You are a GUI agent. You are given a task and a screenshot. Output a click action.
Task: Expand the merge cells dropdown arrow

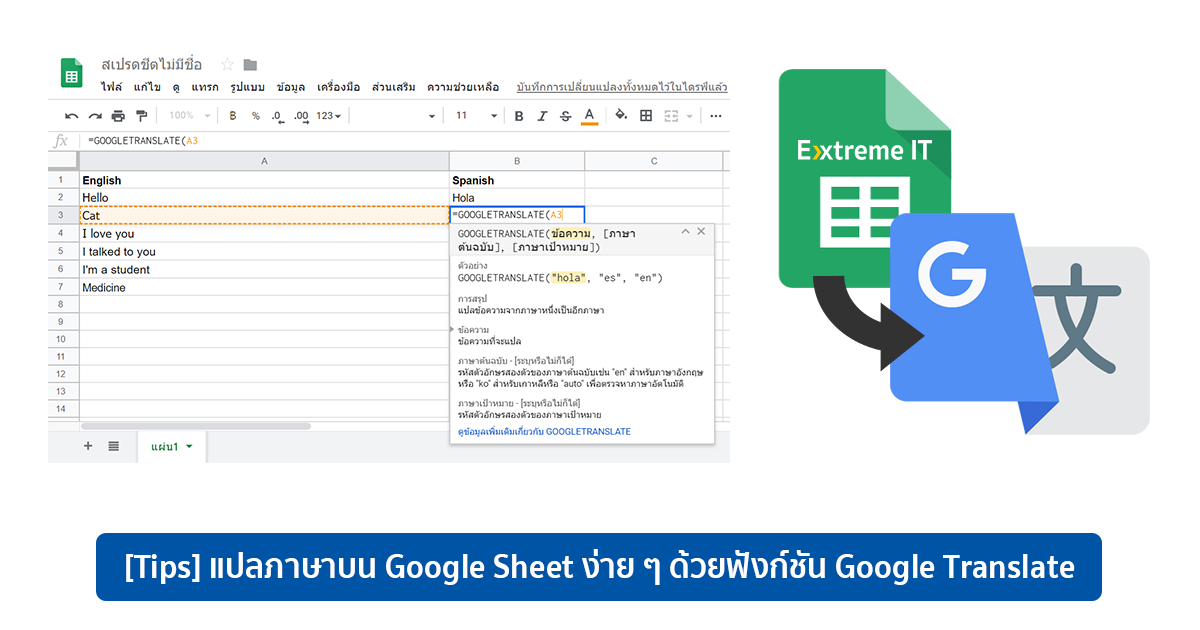point(690,116)
